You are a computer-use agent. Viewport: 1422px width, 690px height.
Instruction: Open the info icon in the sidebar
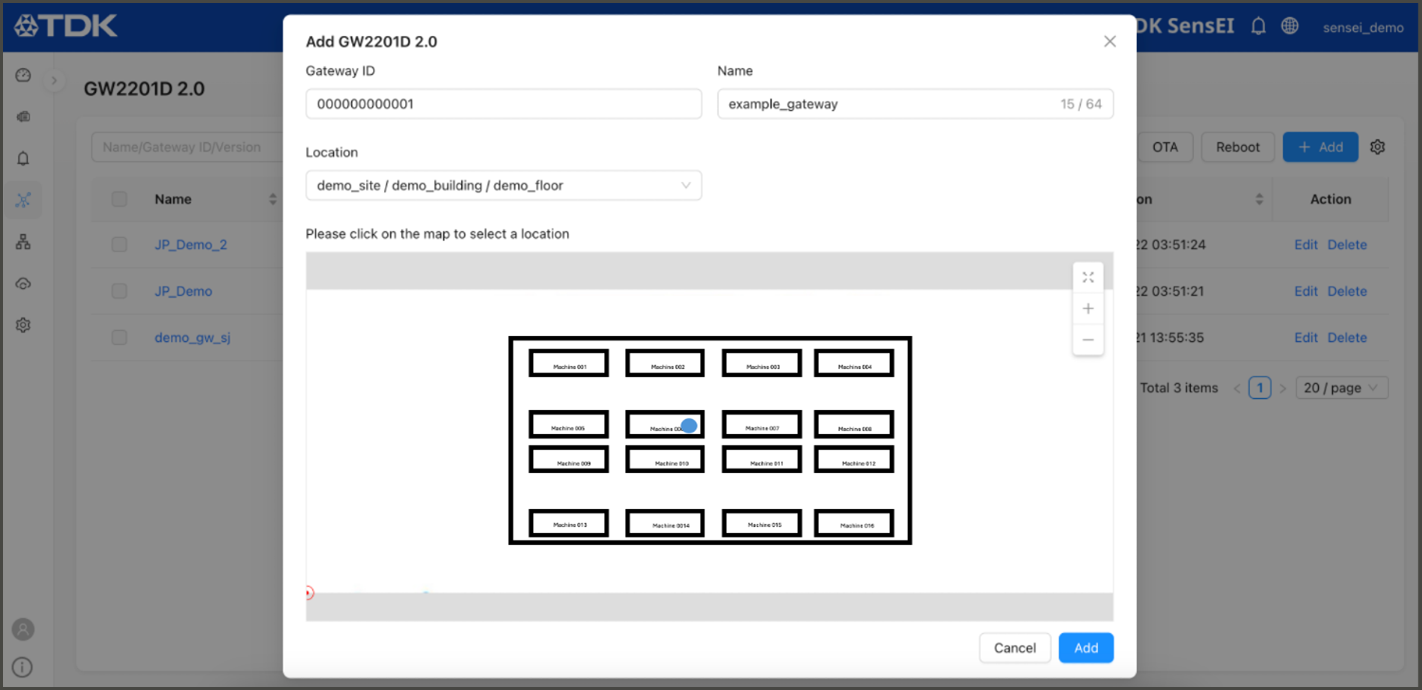pyautogui.click(x=23, y=667)
